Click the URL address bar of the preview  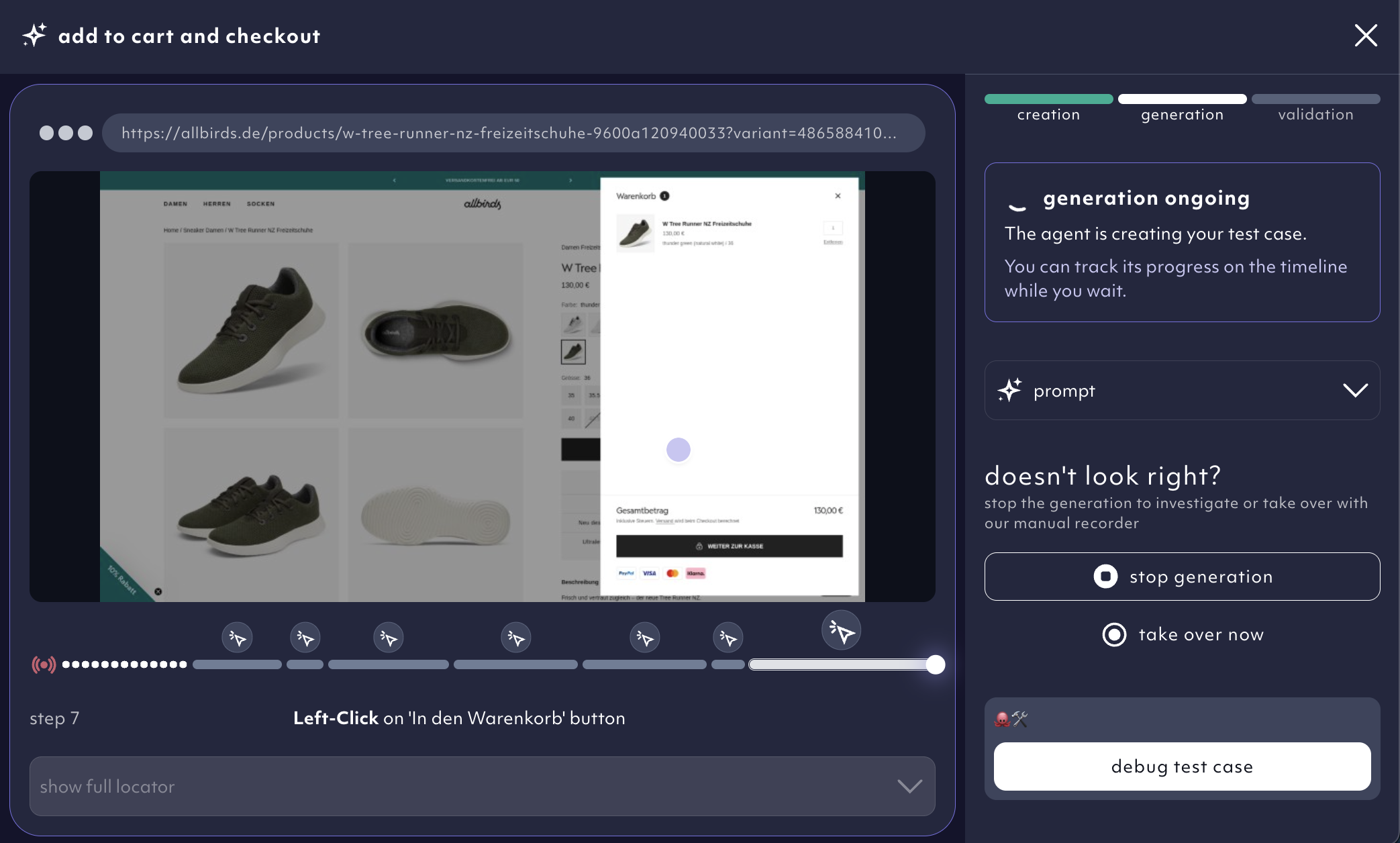pos(513,133)
